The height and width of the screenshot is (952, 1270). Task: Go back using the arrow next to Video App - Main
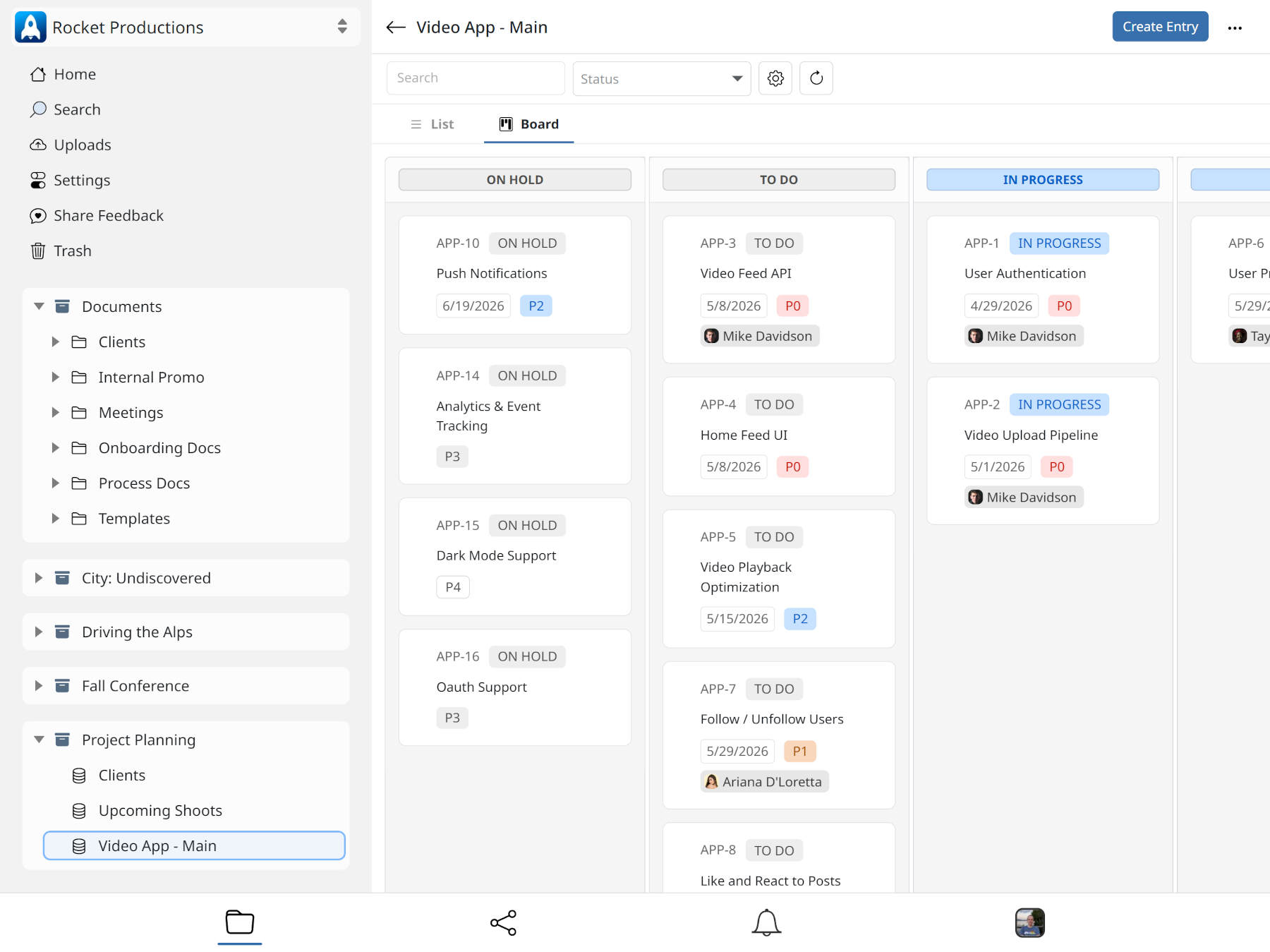point(394,27)
